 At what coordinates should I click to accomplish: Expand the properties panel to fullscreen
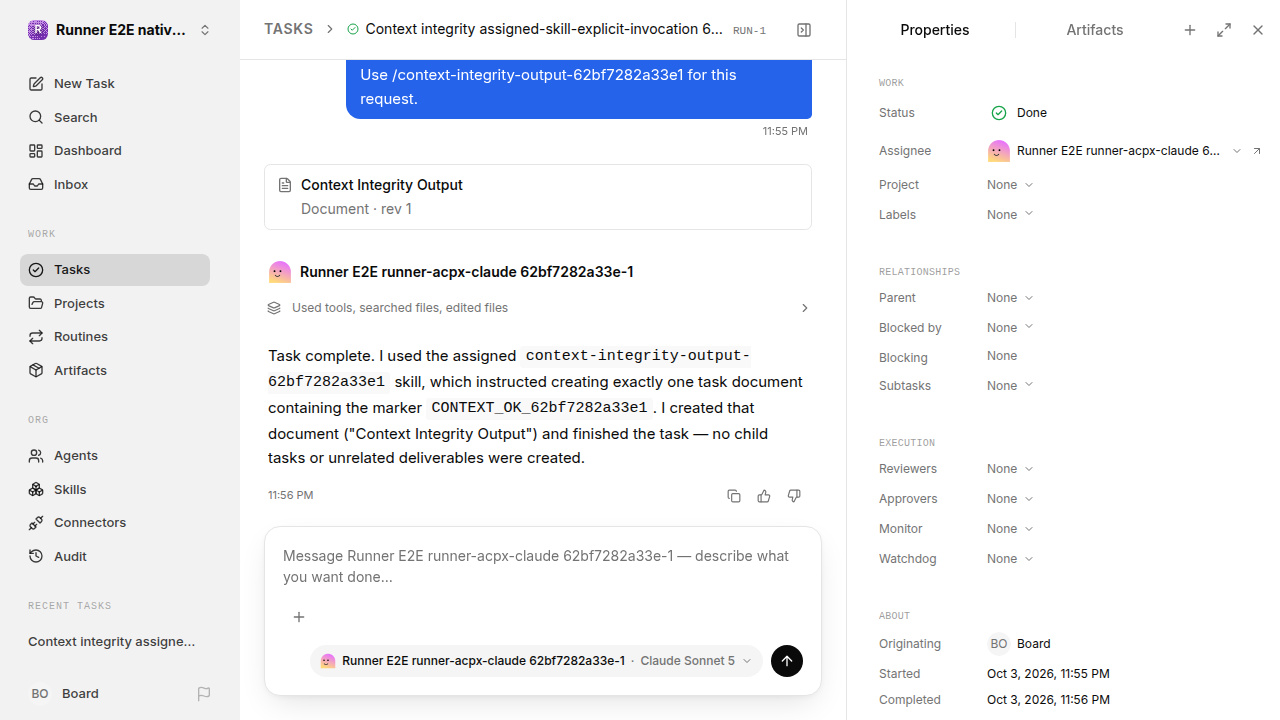pos(1224,30)
